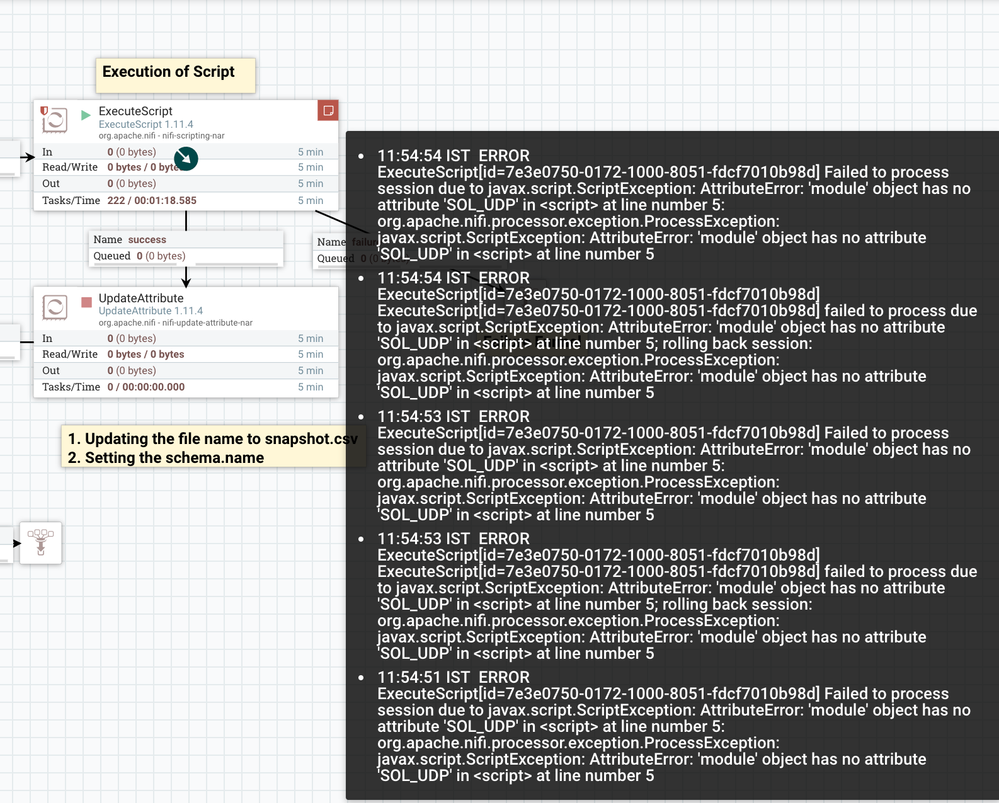The width and height of the screenshot is (999, 803).
Task: Click the connection drag arrow circle on ExecuteScript
Action: tap(186, 158)
